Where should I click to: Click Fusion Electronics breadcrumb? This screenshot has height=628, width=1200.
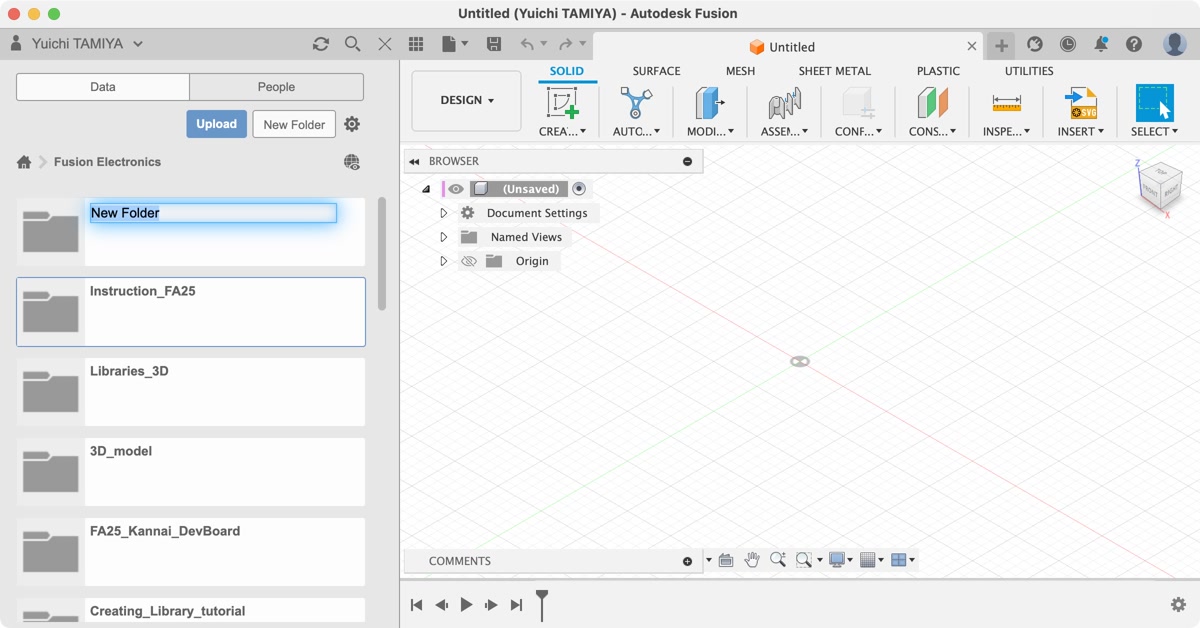[x=107, y=162]
